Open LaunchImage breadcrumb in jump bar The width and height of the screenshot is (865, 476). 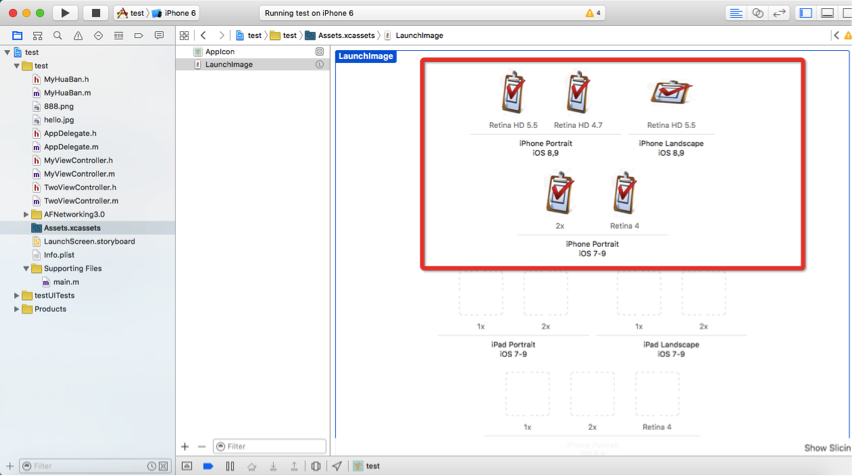point(414,35)
